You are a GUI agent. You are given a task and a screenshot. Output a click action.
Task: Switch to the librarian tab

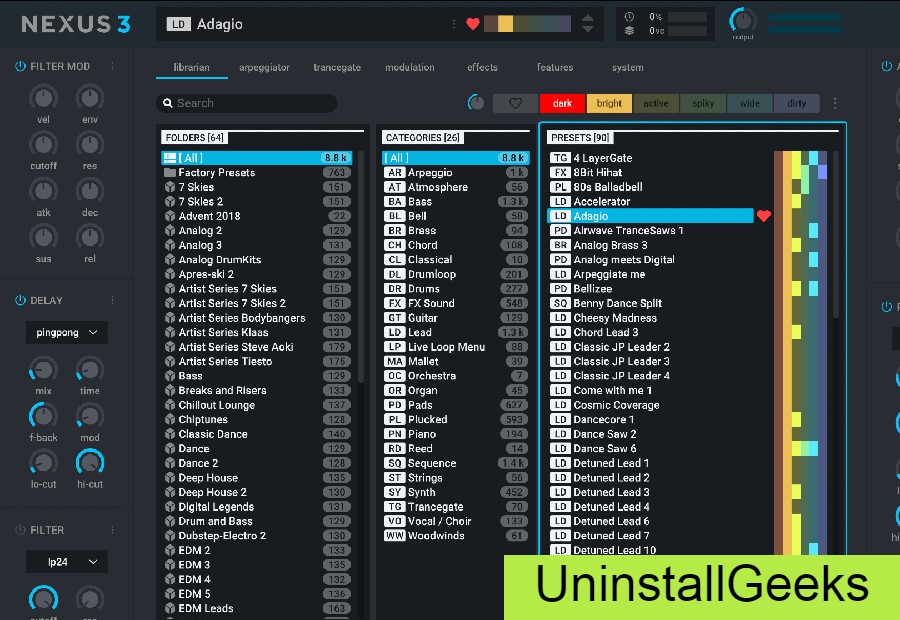[x=192, y=67]
